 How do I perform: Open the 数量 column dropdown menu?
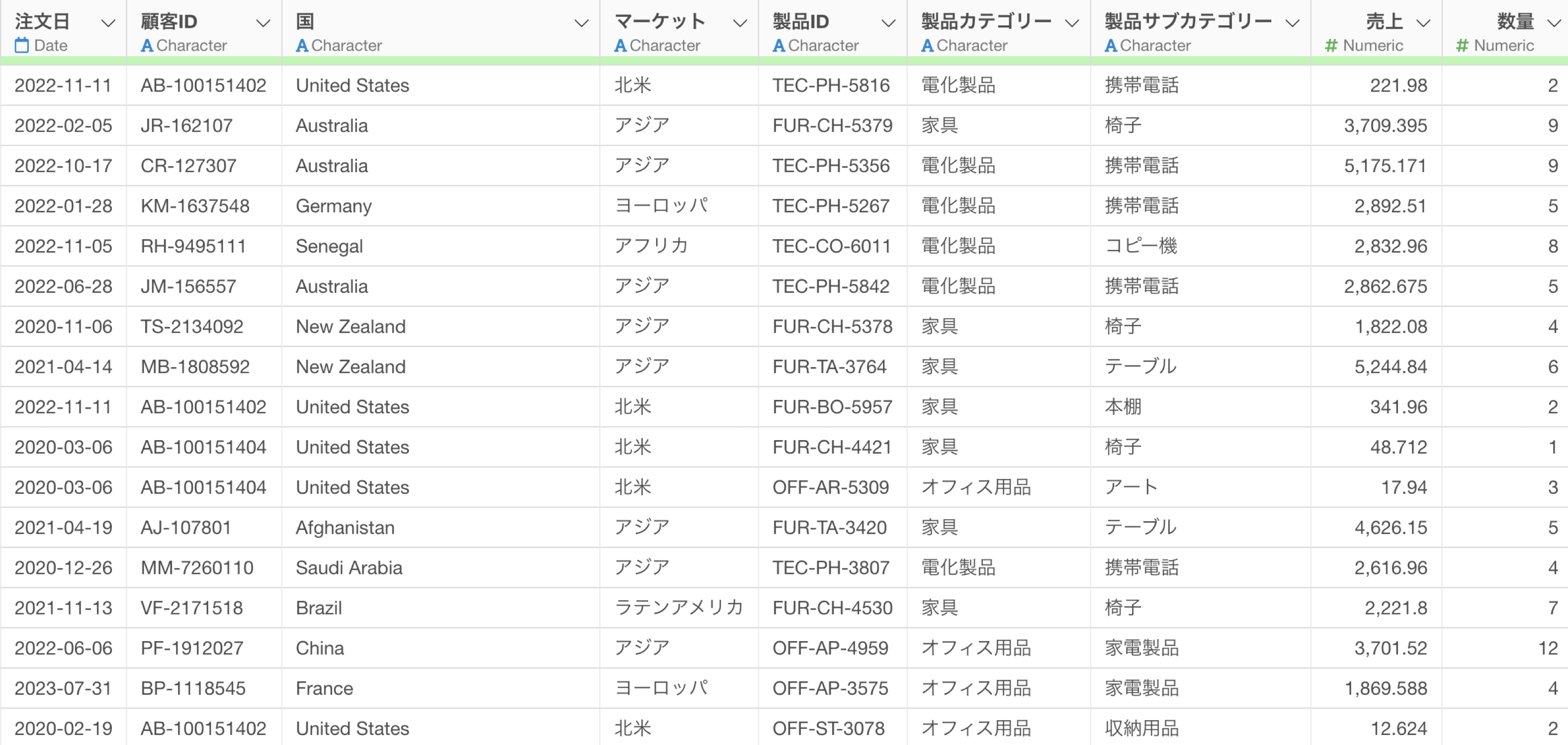[1554, 23]
